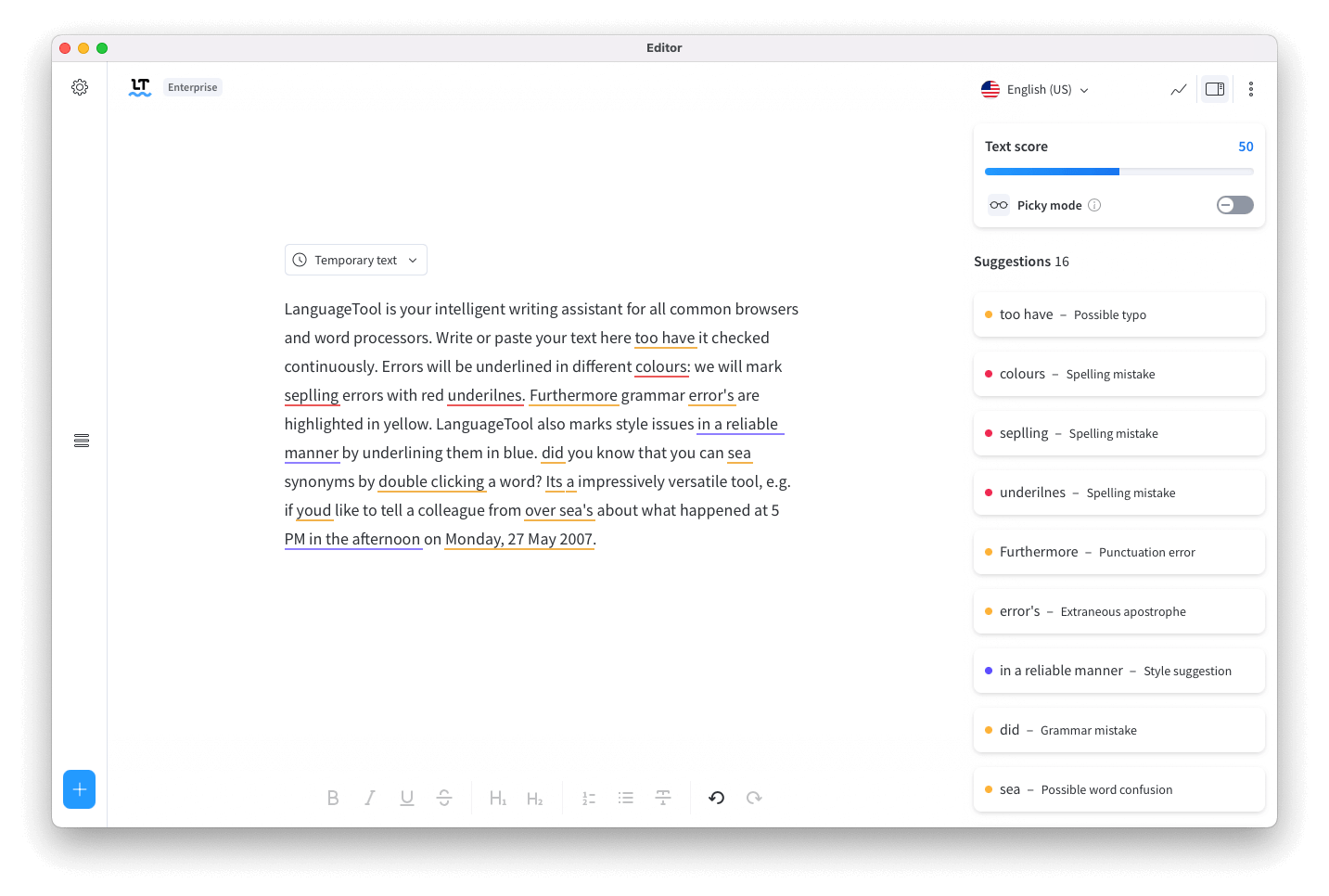Set Heading 1 style
This screenshot has width=1329, height=896.
tap(498, 798)
